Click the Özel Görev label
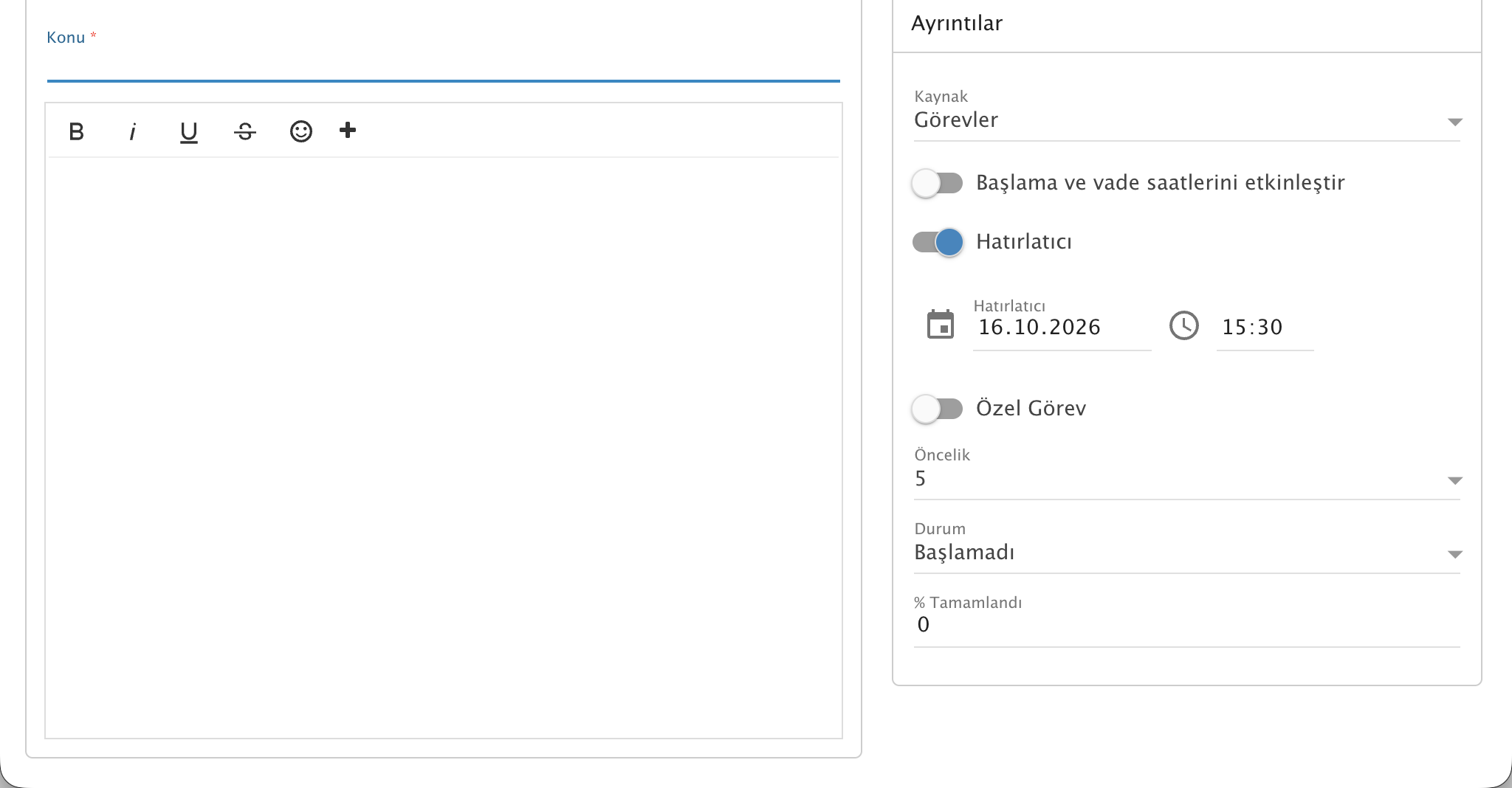This screenshot has height=788, width=1512. (1031, 409)
